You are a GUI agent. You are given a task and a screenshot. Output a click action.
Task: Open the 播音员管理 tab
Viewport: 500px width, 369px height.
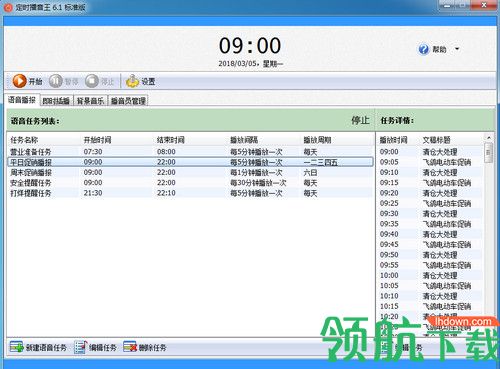[x=128, y=101]
